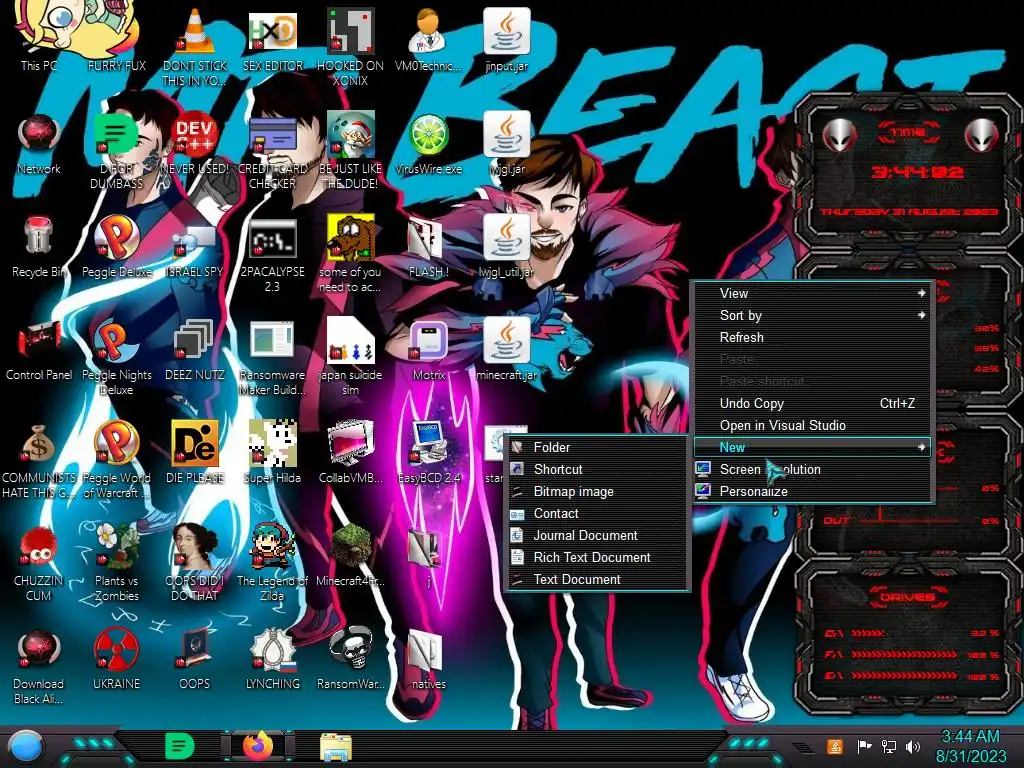Choose Undo Copy in context menu
This screenshot has width=1024, height=768.
pos(811,404)
